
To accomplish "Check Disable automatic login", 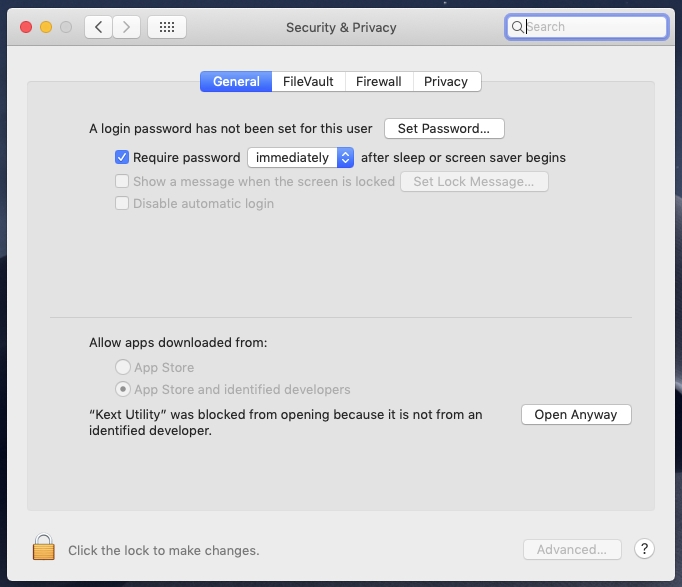I will coord(122,203).
